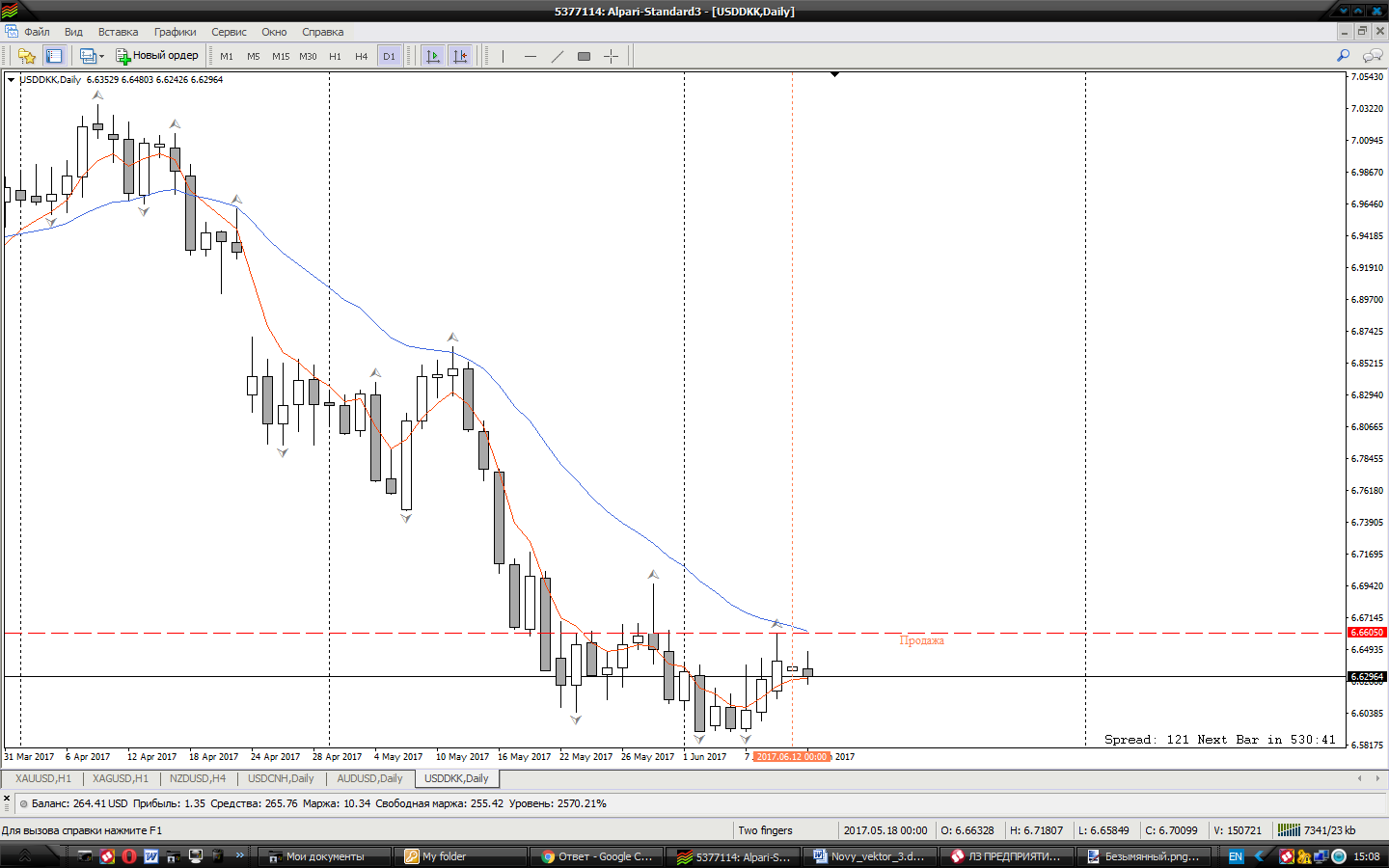Switch timeframe to M15

click(x=281, y=56)
